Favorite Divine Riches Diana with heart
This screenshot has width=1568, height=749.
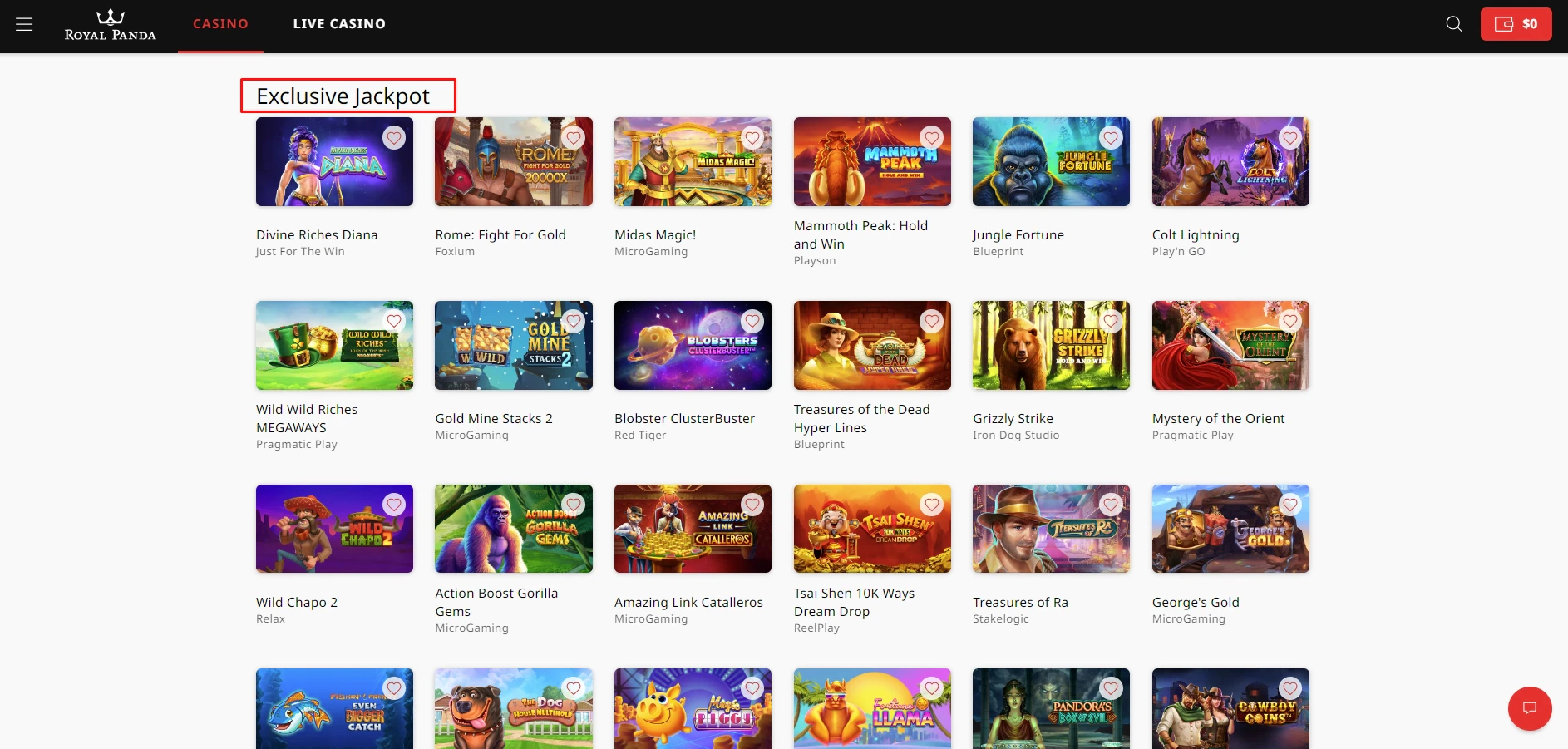click(x=394, y=138)
